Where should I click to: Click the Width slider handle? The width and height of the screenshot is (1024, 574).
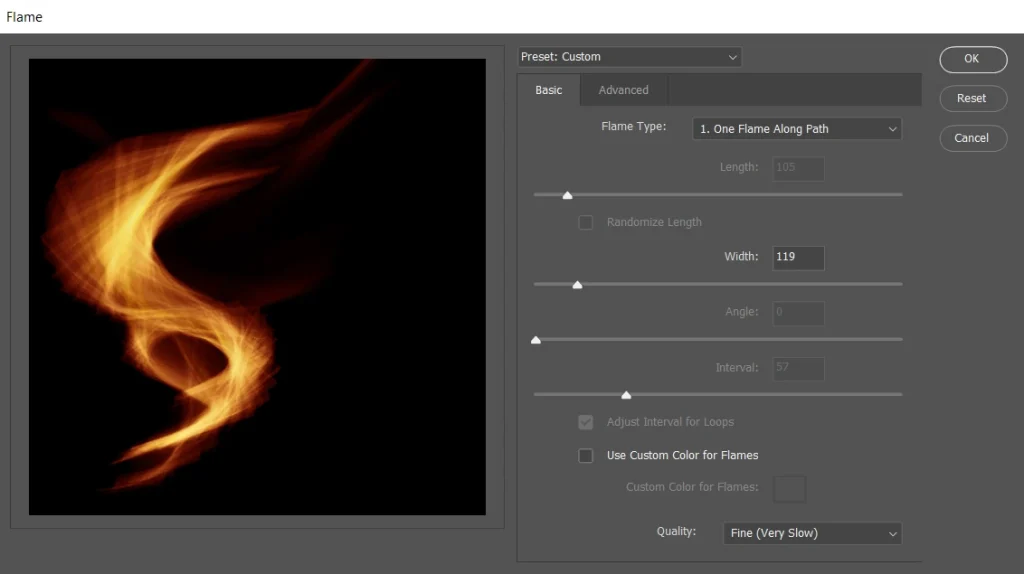coord(577,285)
